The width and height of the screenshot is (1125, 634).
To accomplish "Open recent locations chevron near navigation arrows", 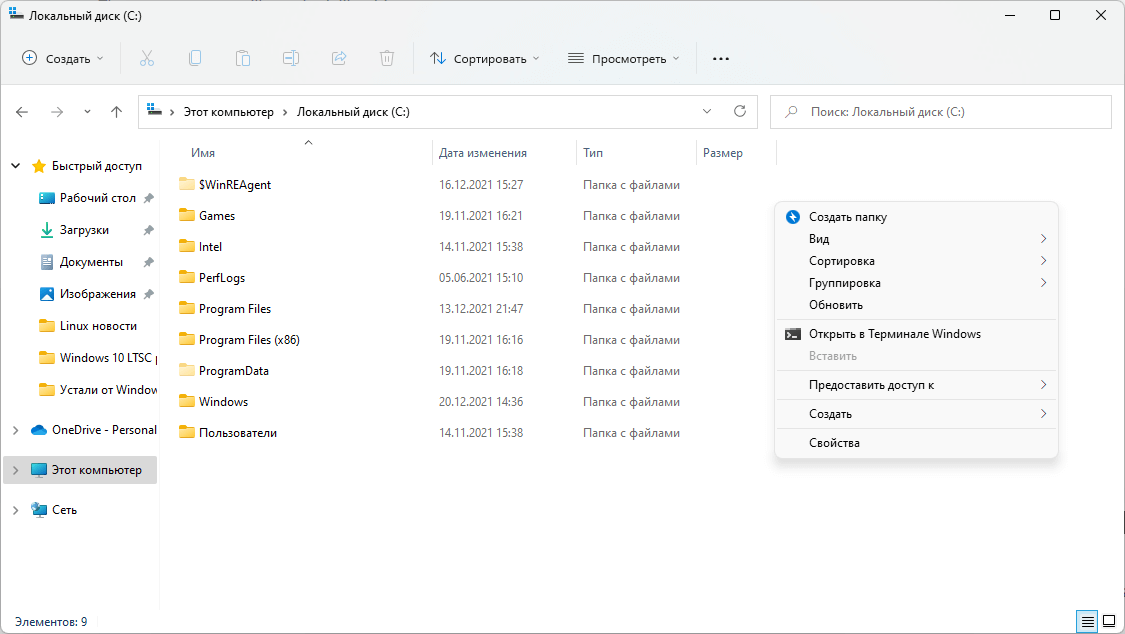I will click(87, 112).
